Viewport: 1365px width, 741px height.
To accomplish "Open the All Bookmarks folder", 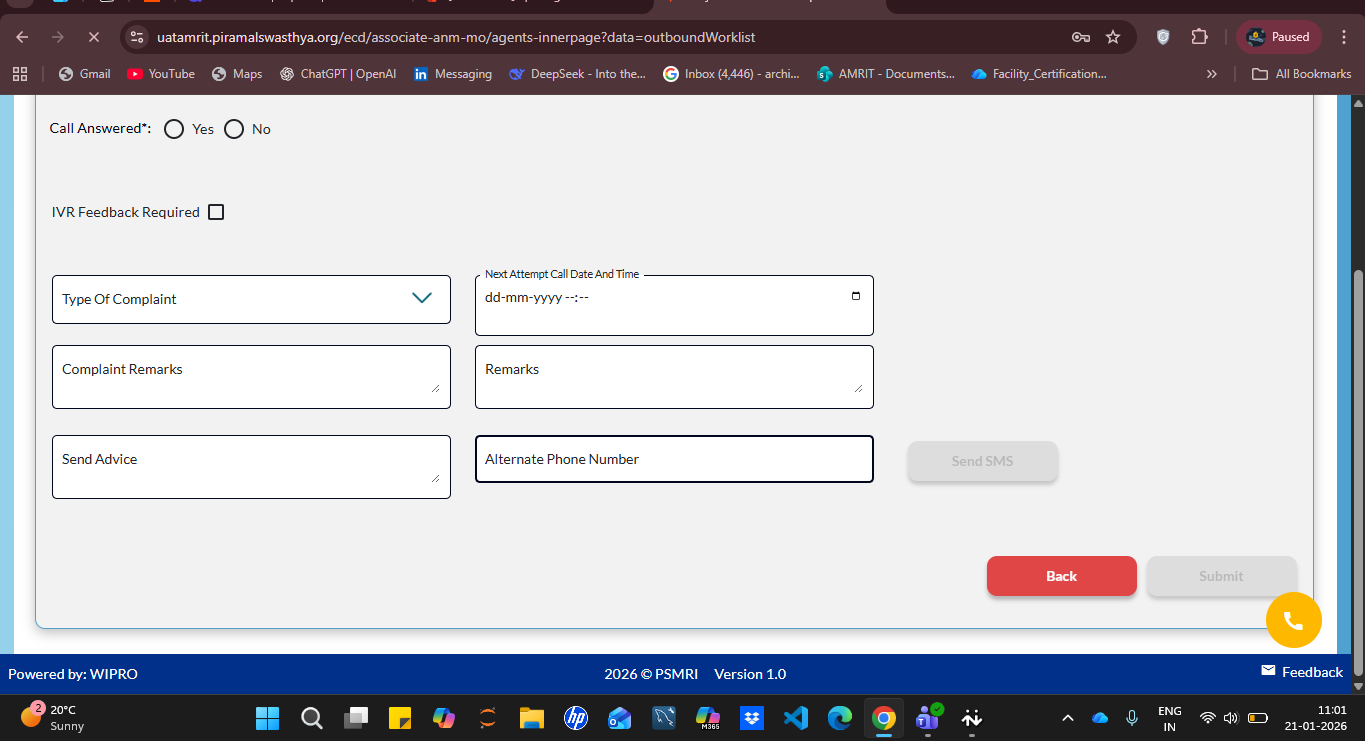I will [1302, 74].
